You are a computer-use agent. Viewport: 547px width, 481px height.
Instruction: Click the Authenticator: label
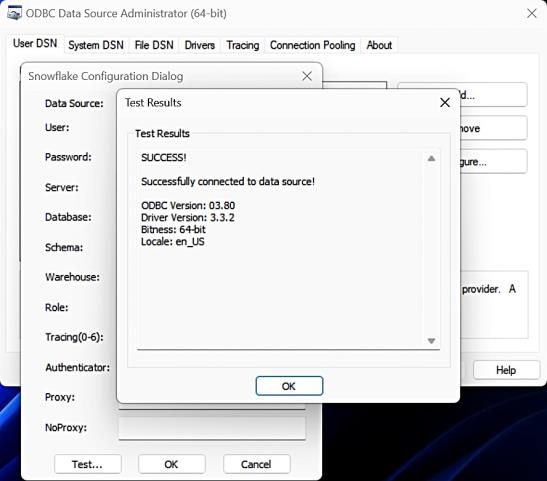pos(77,367)
